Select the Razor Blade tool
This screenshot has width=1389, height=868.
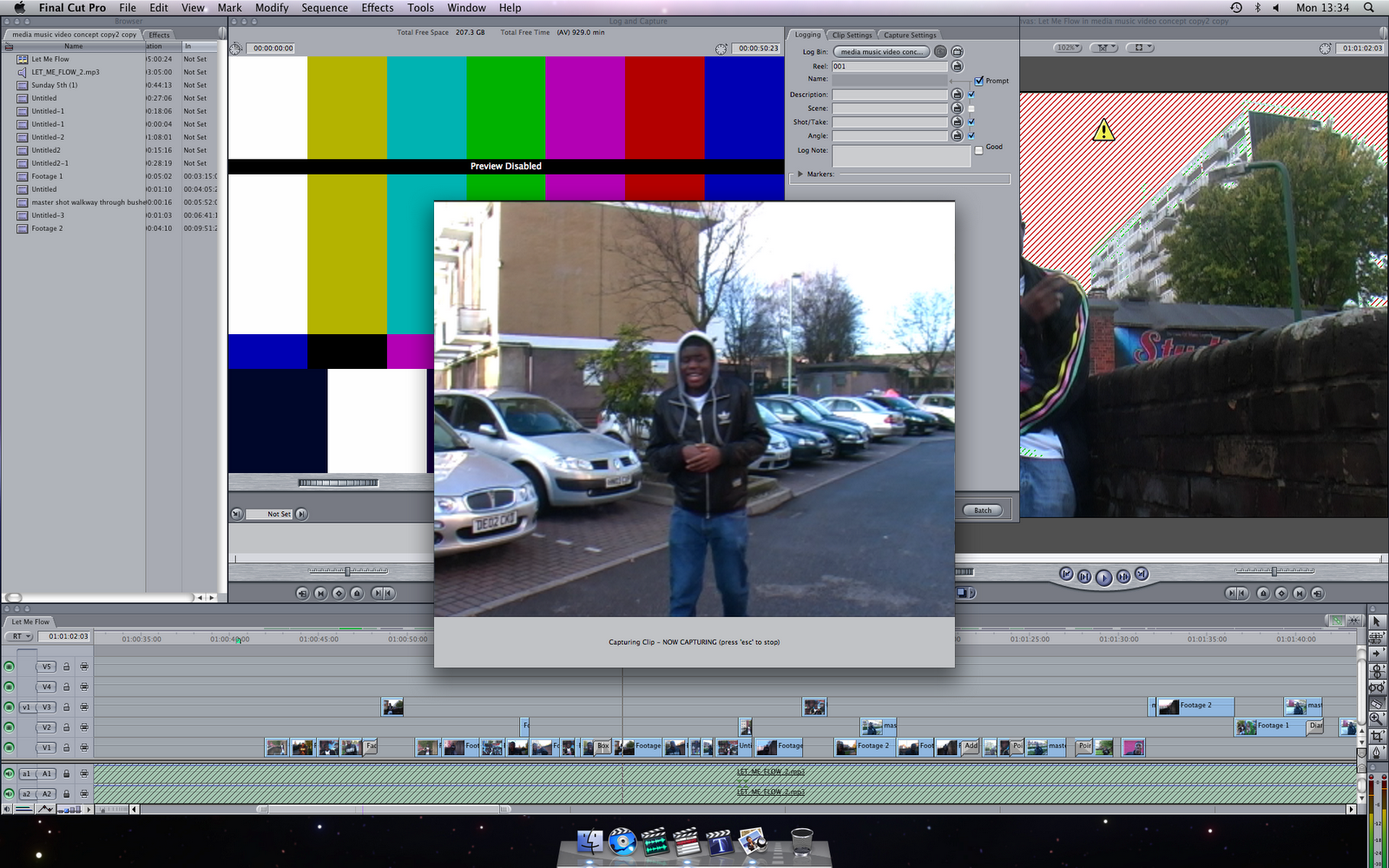pos(1376,704)
